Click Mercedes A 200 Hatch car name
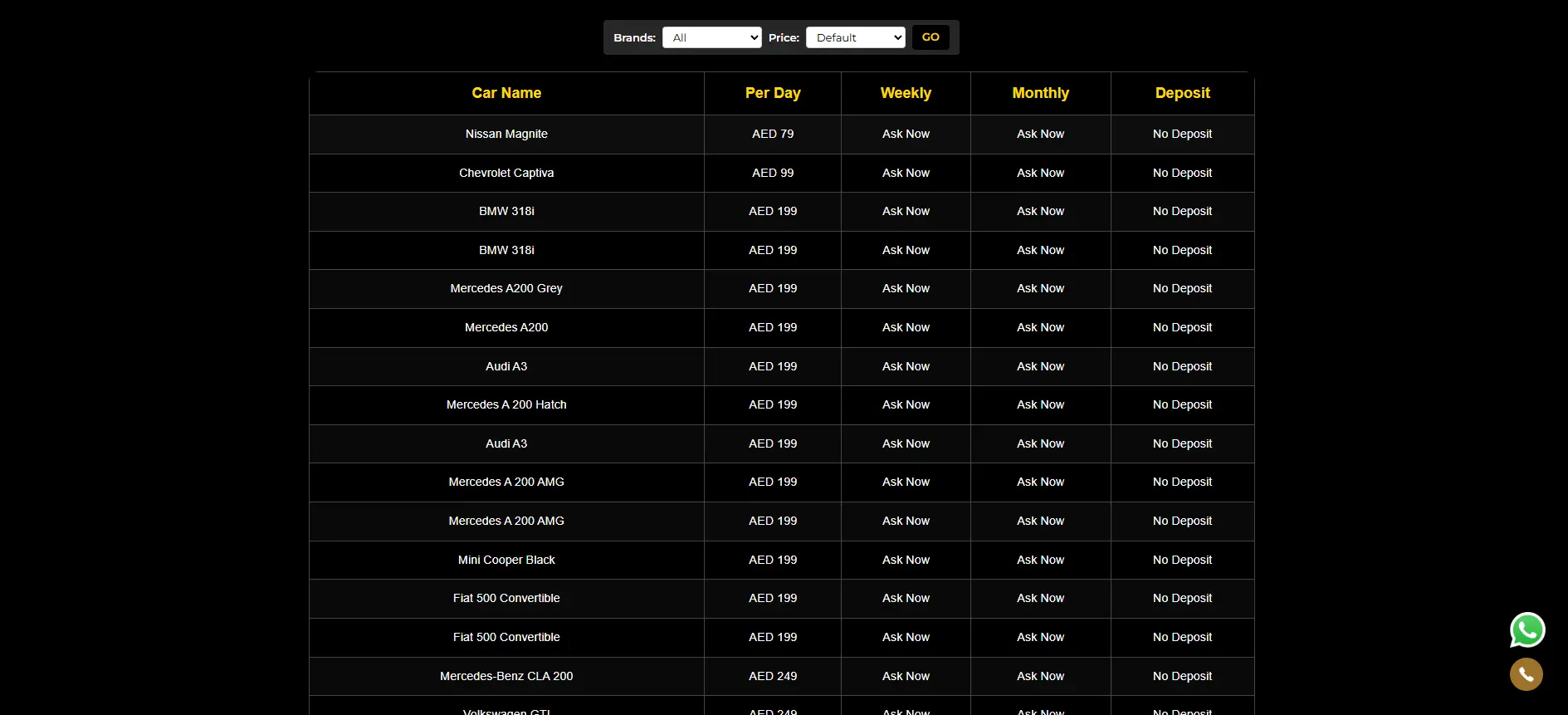1568x715 pixels. [506, 404]
